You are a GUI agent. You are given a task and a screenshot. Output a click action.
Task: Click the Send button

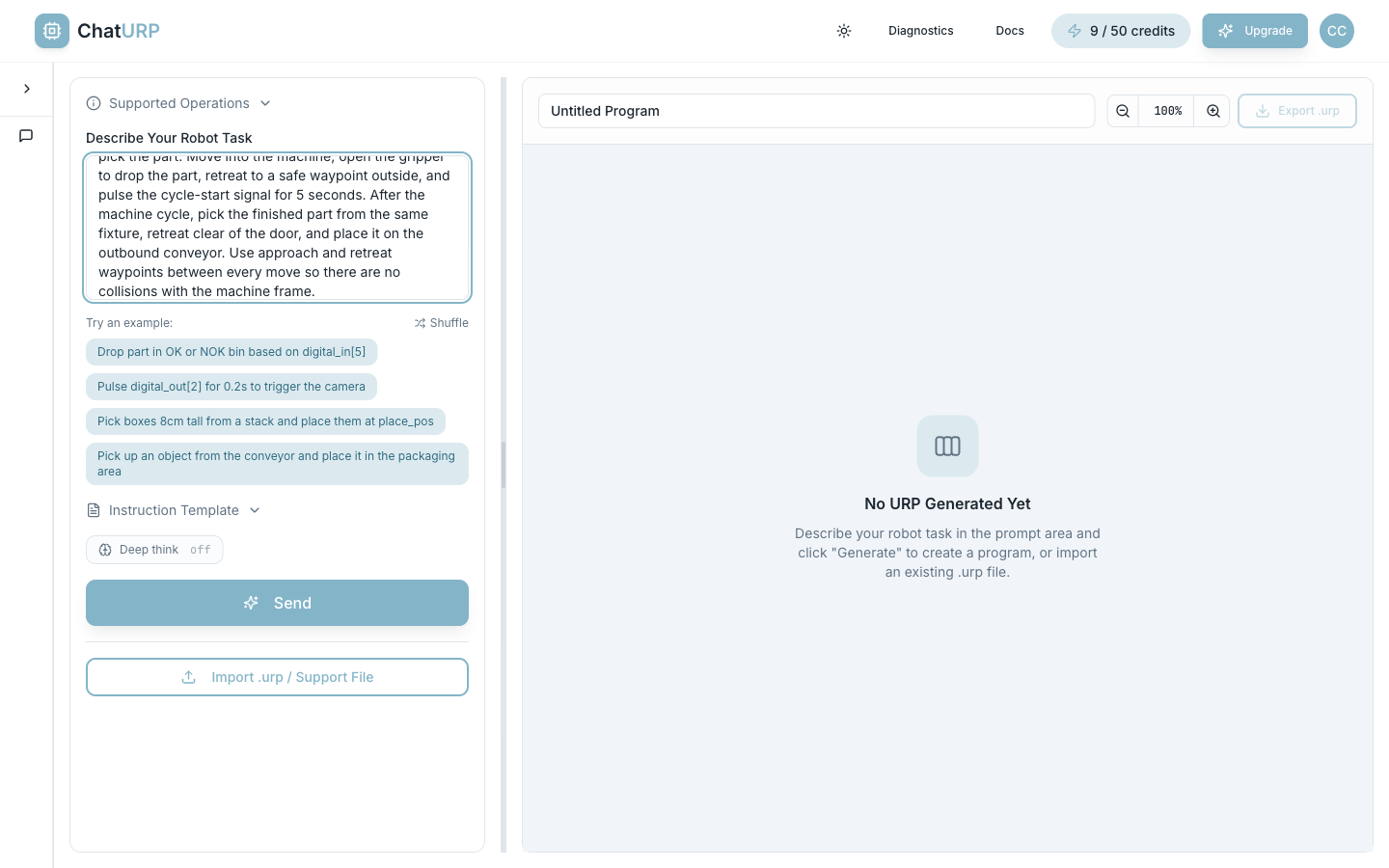(277, 603)
